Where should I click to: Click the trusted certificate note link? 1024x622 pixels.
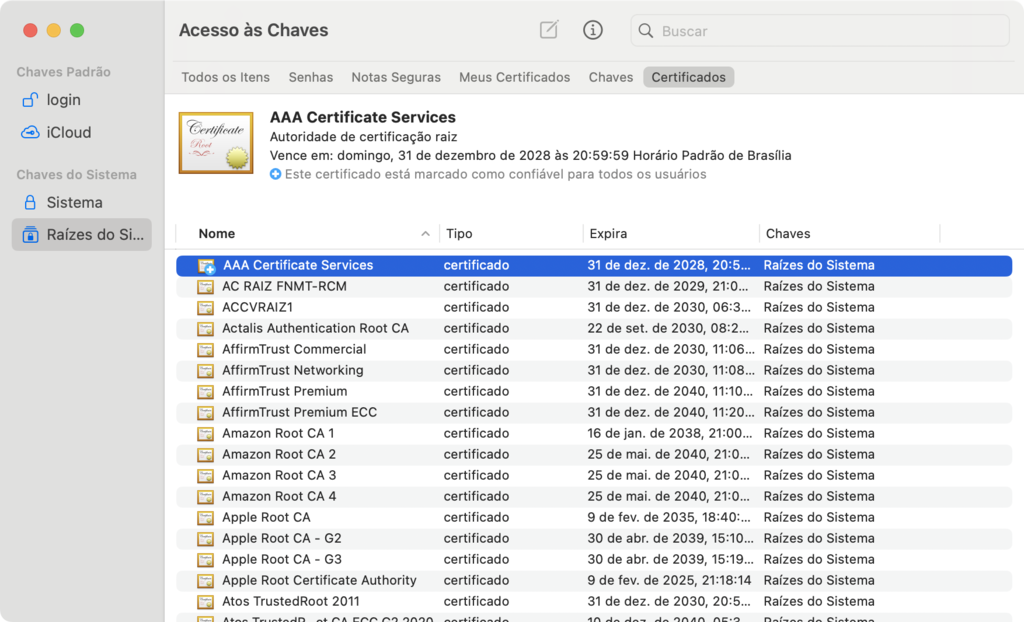tap(391, 174)
